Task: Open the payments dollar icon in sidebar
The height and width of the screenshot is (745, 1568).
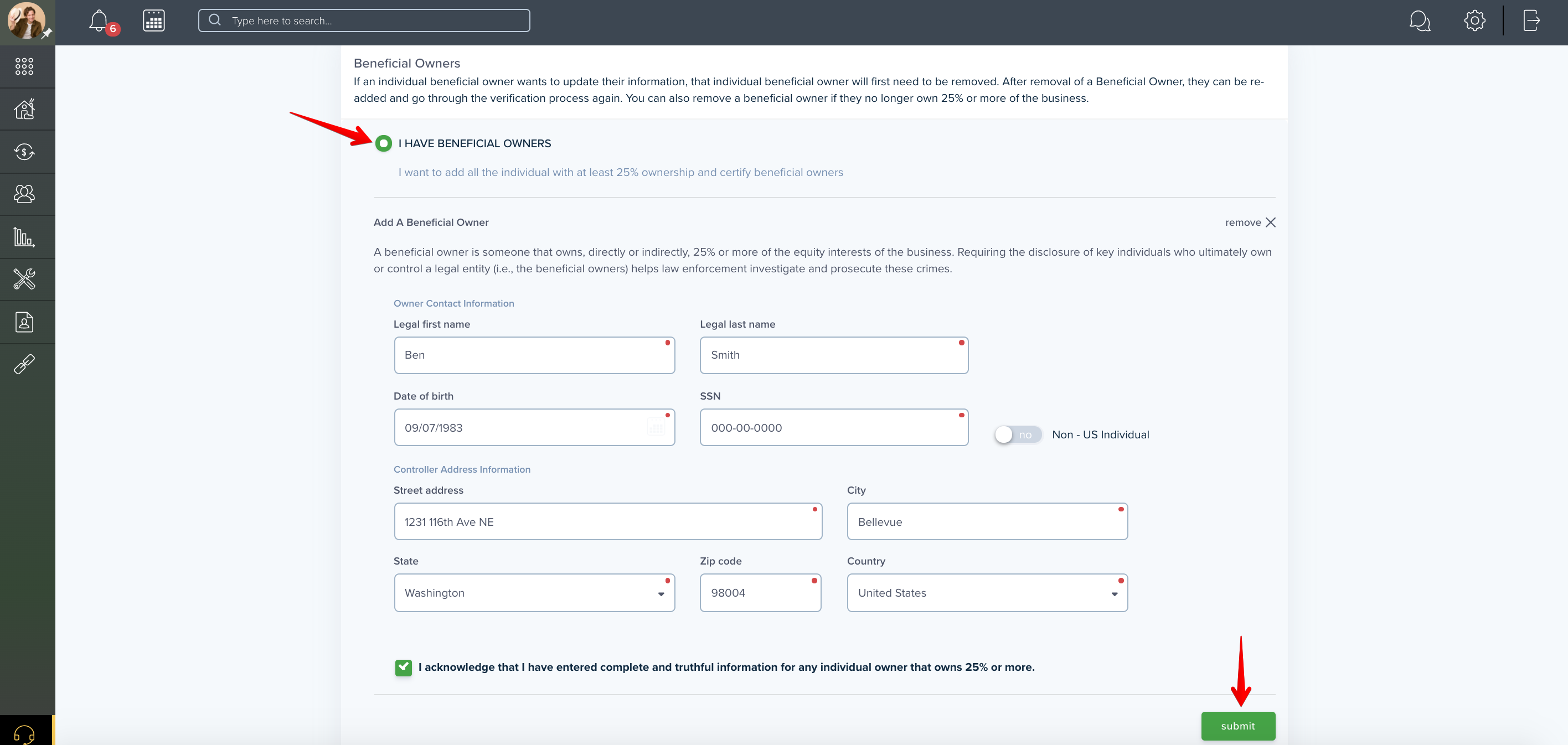Action: pos(24,152)
